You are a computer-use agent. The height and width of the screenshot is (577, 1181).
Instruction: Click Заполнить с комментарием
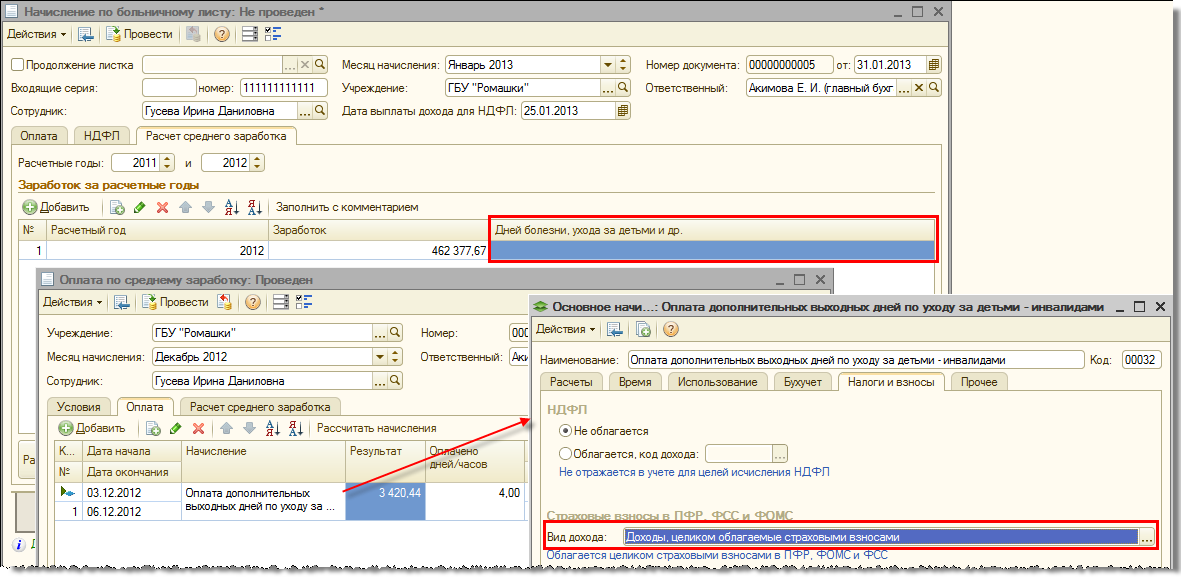pyautogui.click(x=347, y=207)
